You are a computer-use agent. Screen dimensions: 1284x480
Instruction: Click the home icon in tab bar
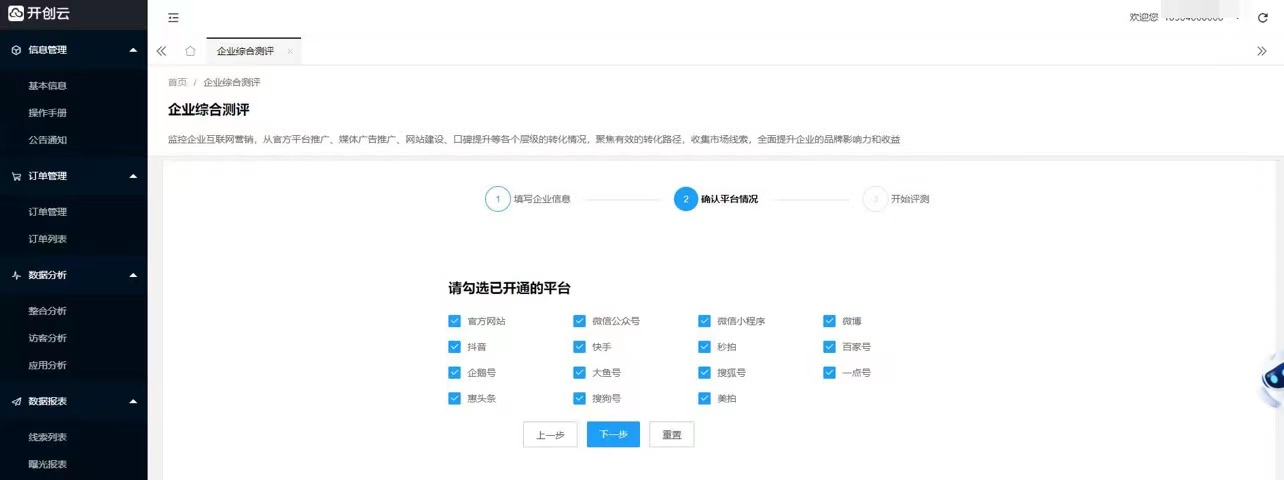[x=190, y=51]
